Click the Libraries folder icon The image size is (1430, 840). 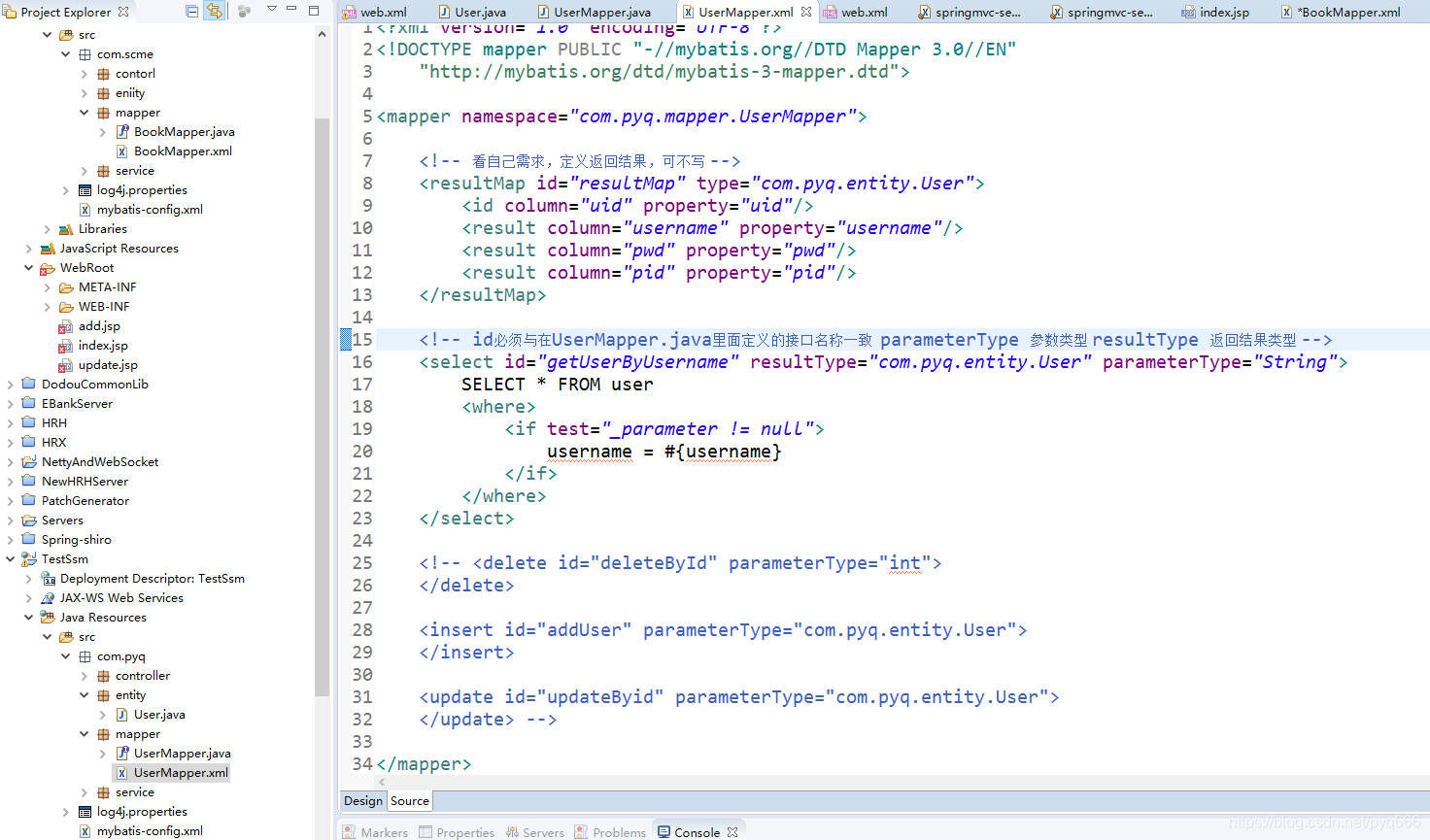pos(66,229)
